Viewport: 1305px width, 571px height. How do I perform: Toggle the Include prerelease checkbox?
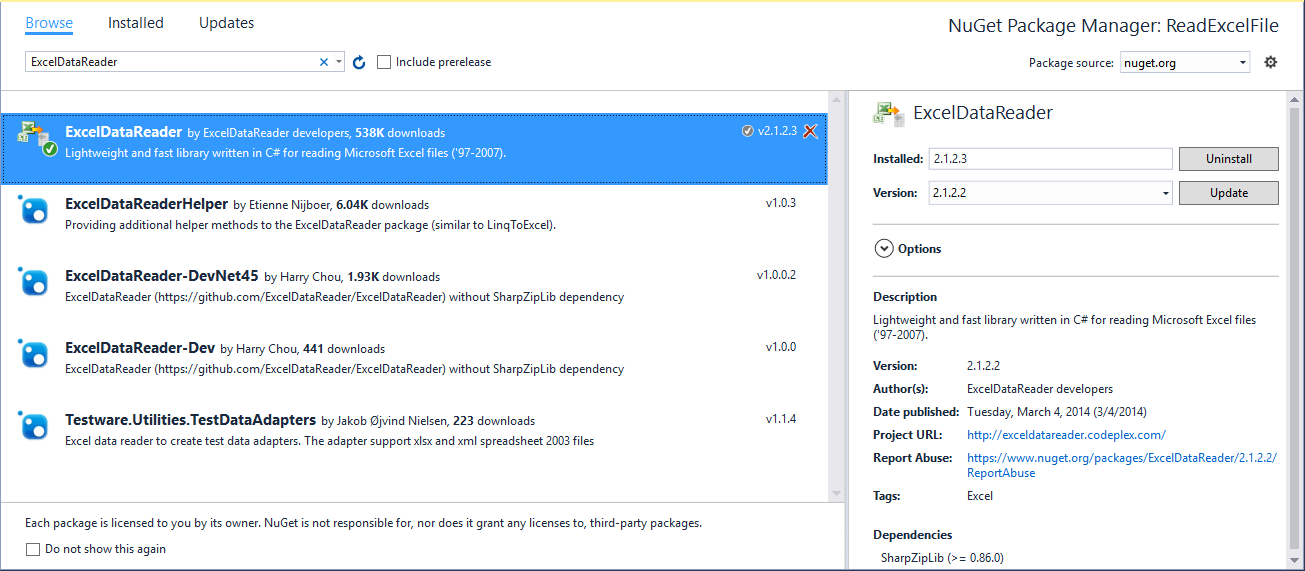[384, 62]
